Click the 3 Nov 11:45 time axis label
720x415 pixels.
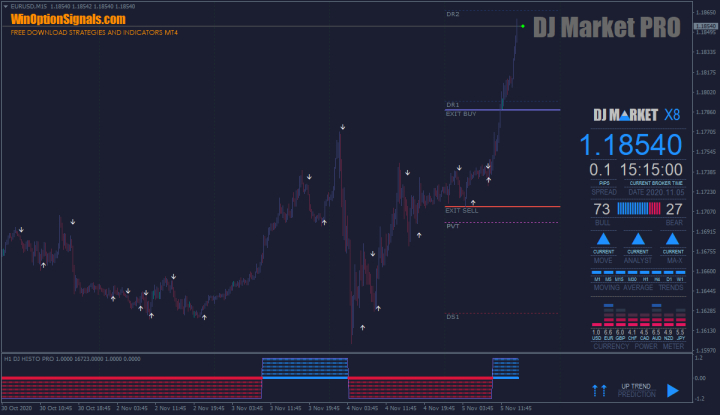(286, 408)
